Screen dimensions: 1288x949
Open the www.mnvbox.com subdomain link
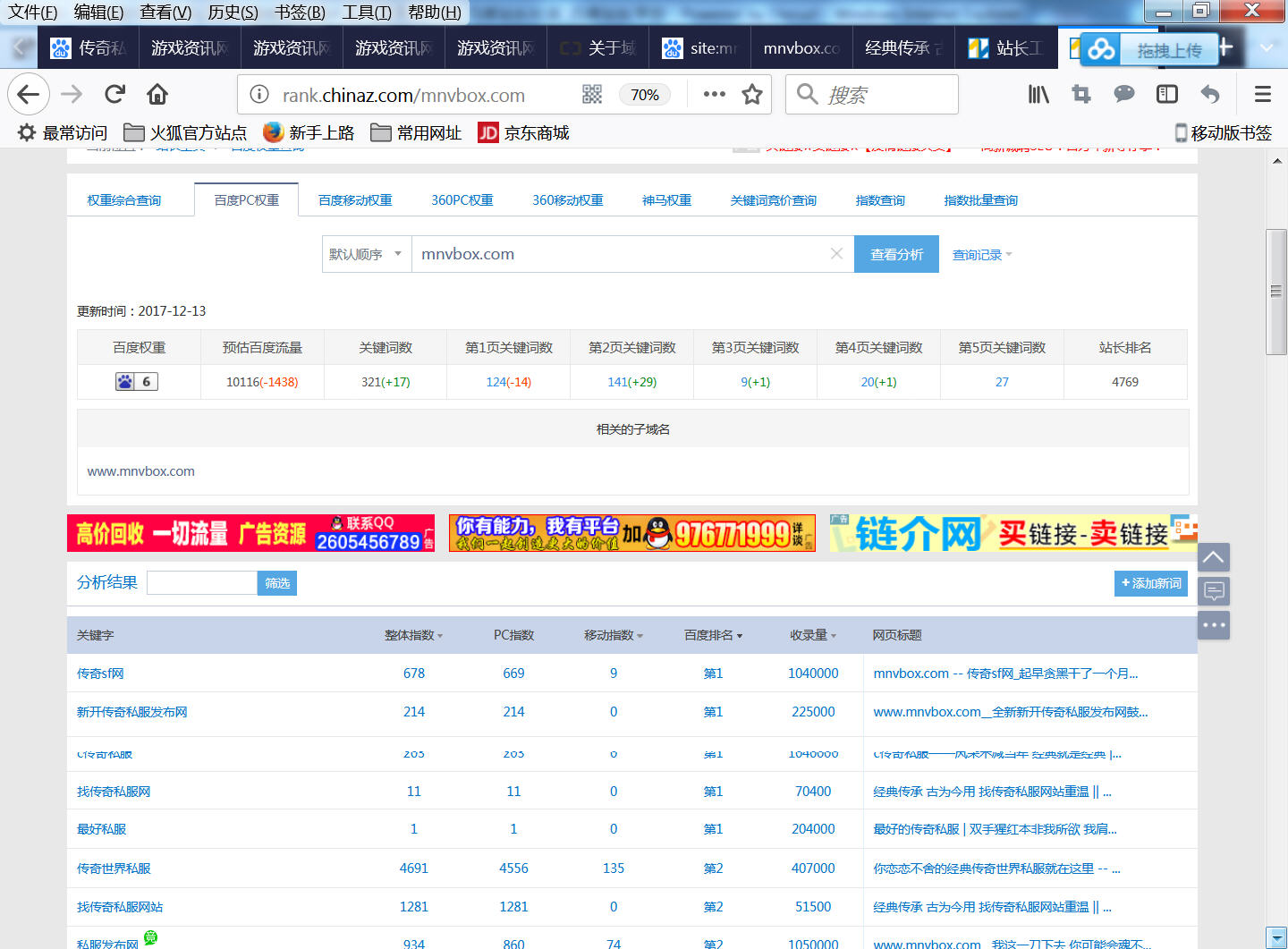coord(140,471)
